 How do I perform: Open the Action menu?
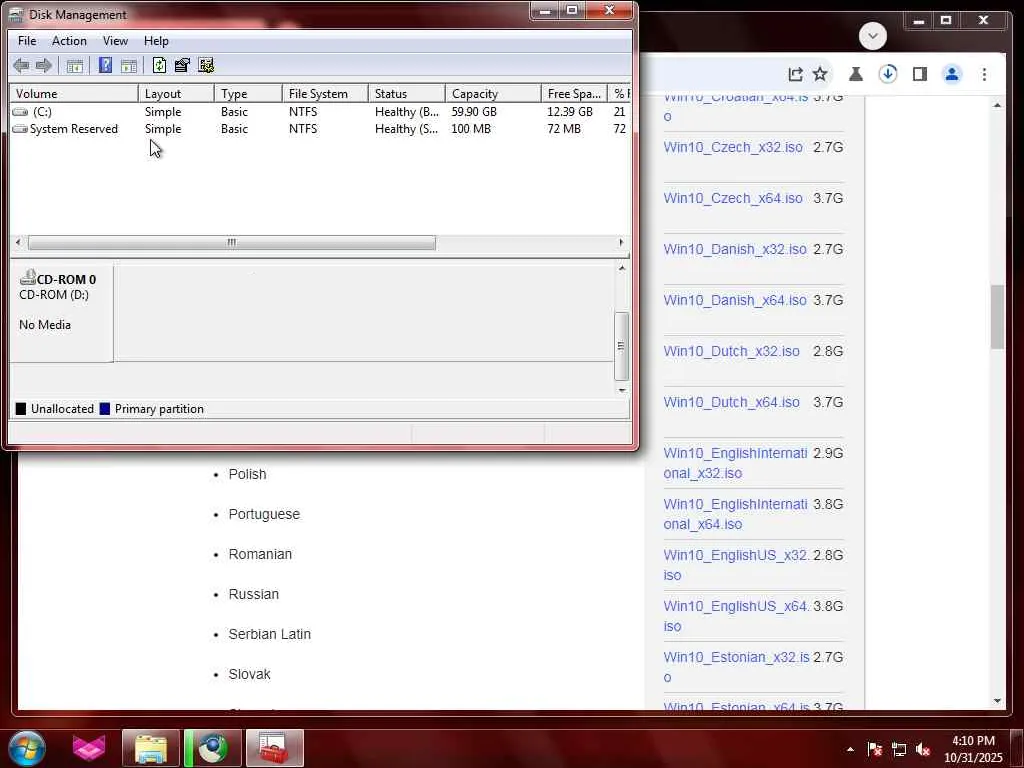coord(69,41)
